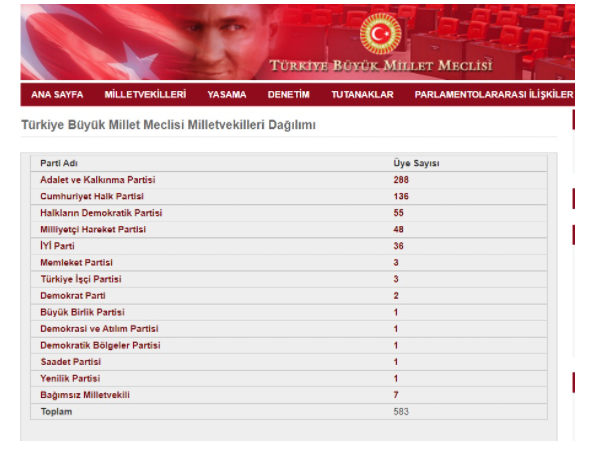
Task: Go to the DENETİM menu
Action: [289, 94]
